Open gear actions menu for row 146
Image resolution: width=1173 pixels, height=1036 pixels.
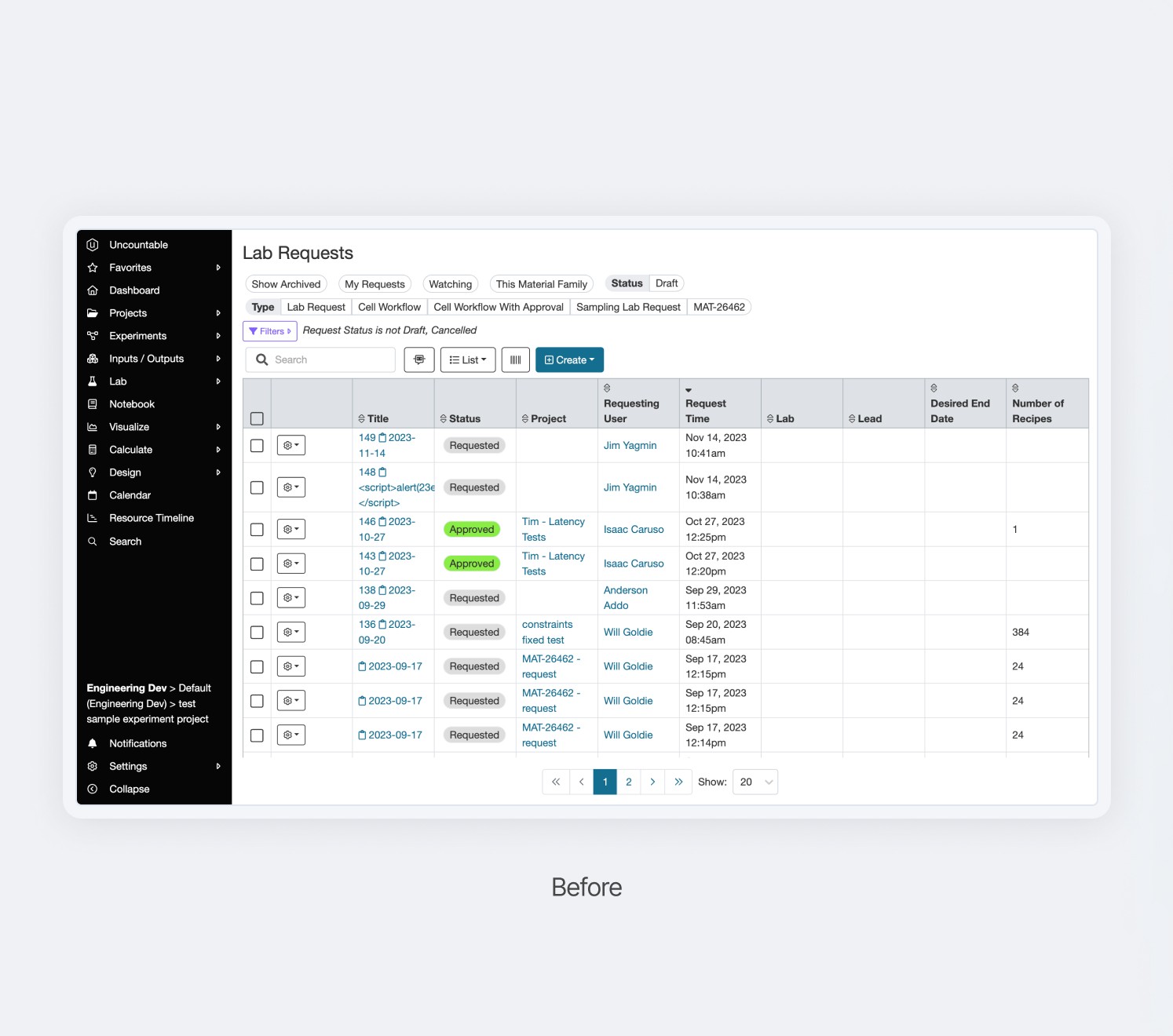click(x=291, y=529)
